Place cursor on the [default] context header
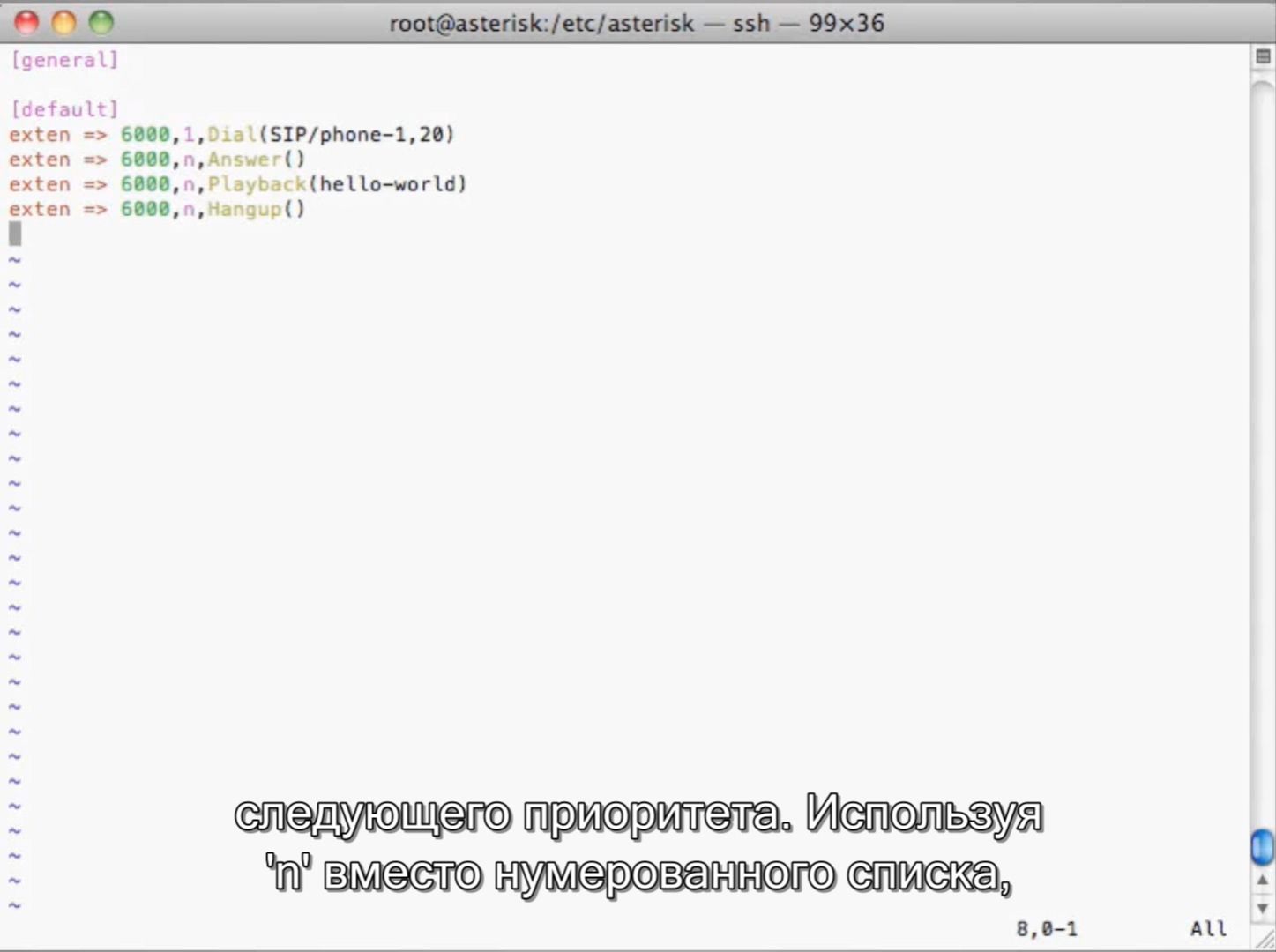The height and width of the screenshot is (952, 1276). click(x=63, y=109)
